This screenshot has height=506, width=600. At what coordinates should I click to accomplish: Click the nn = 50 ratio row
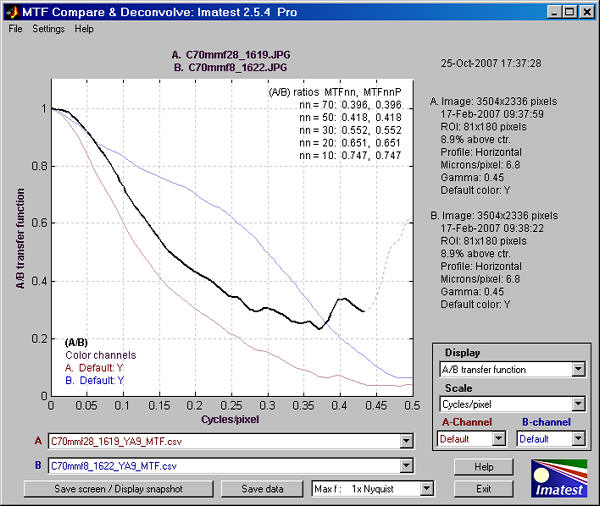350,118
